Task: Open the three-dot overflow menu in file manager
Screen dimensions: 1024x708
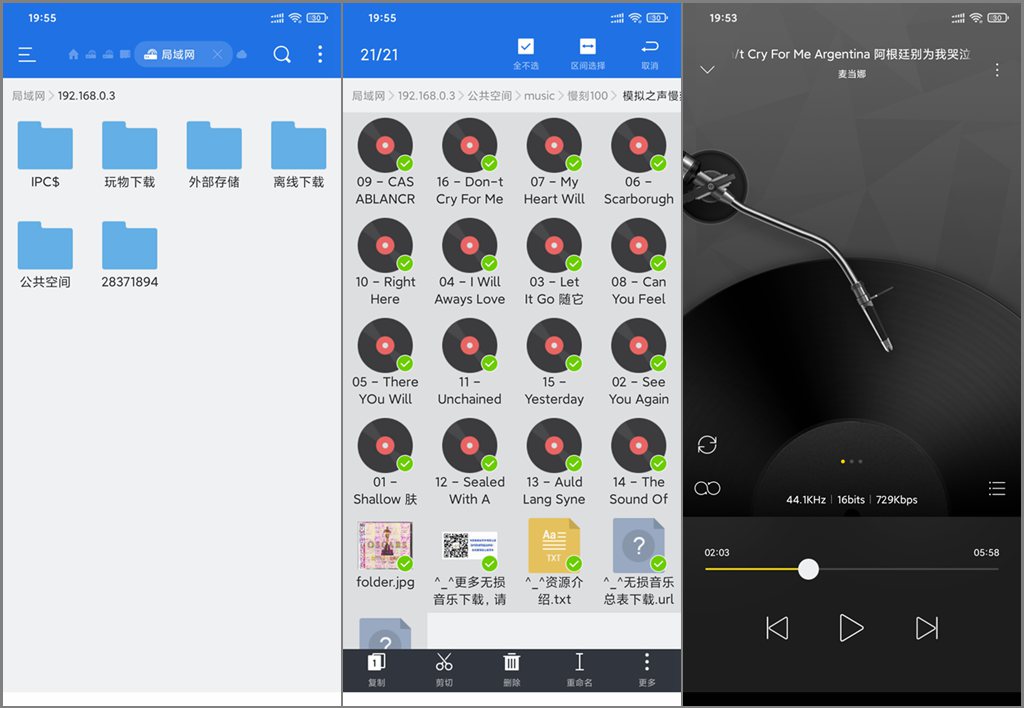Action: coord(320,54)
